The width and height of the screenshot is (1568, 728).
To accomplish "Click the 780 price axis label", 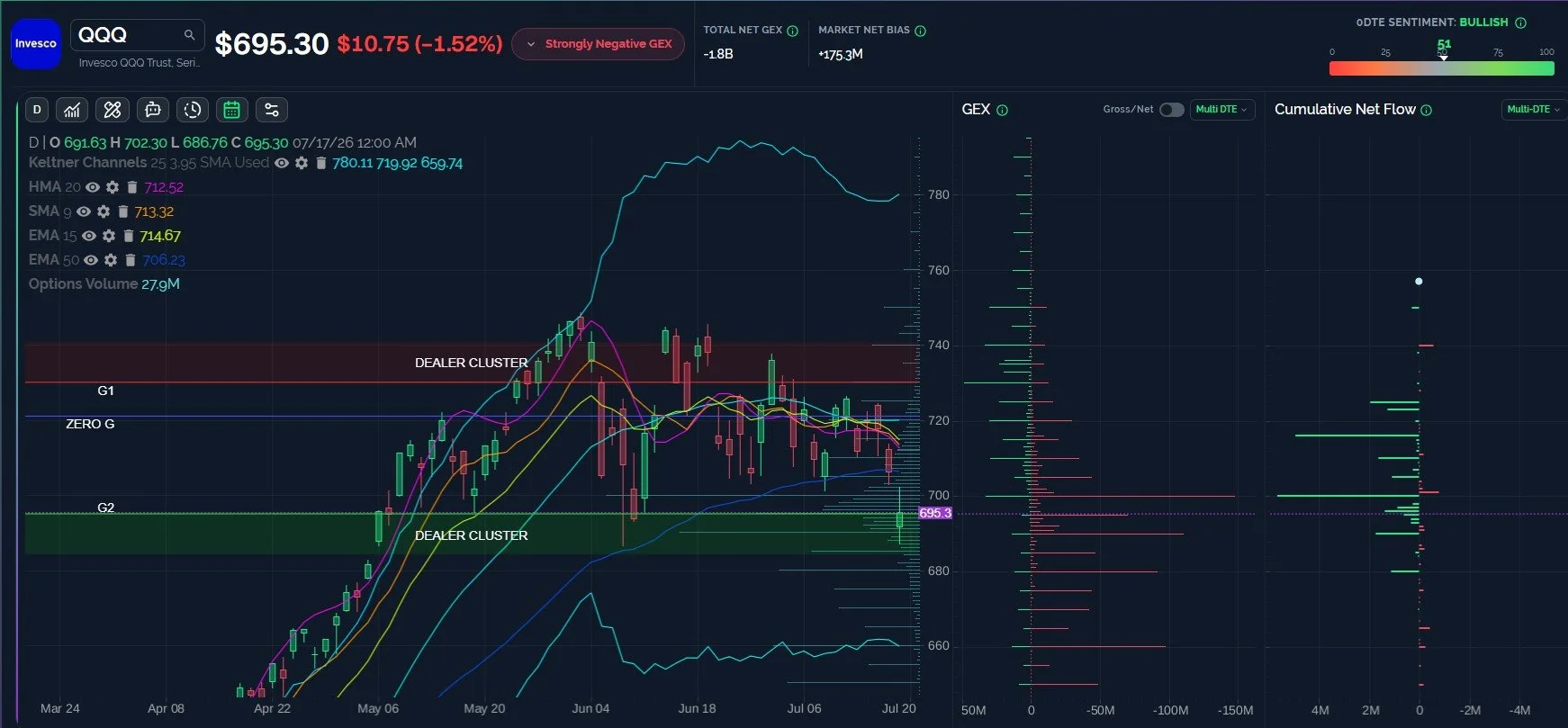I will [x=938, y=194].
